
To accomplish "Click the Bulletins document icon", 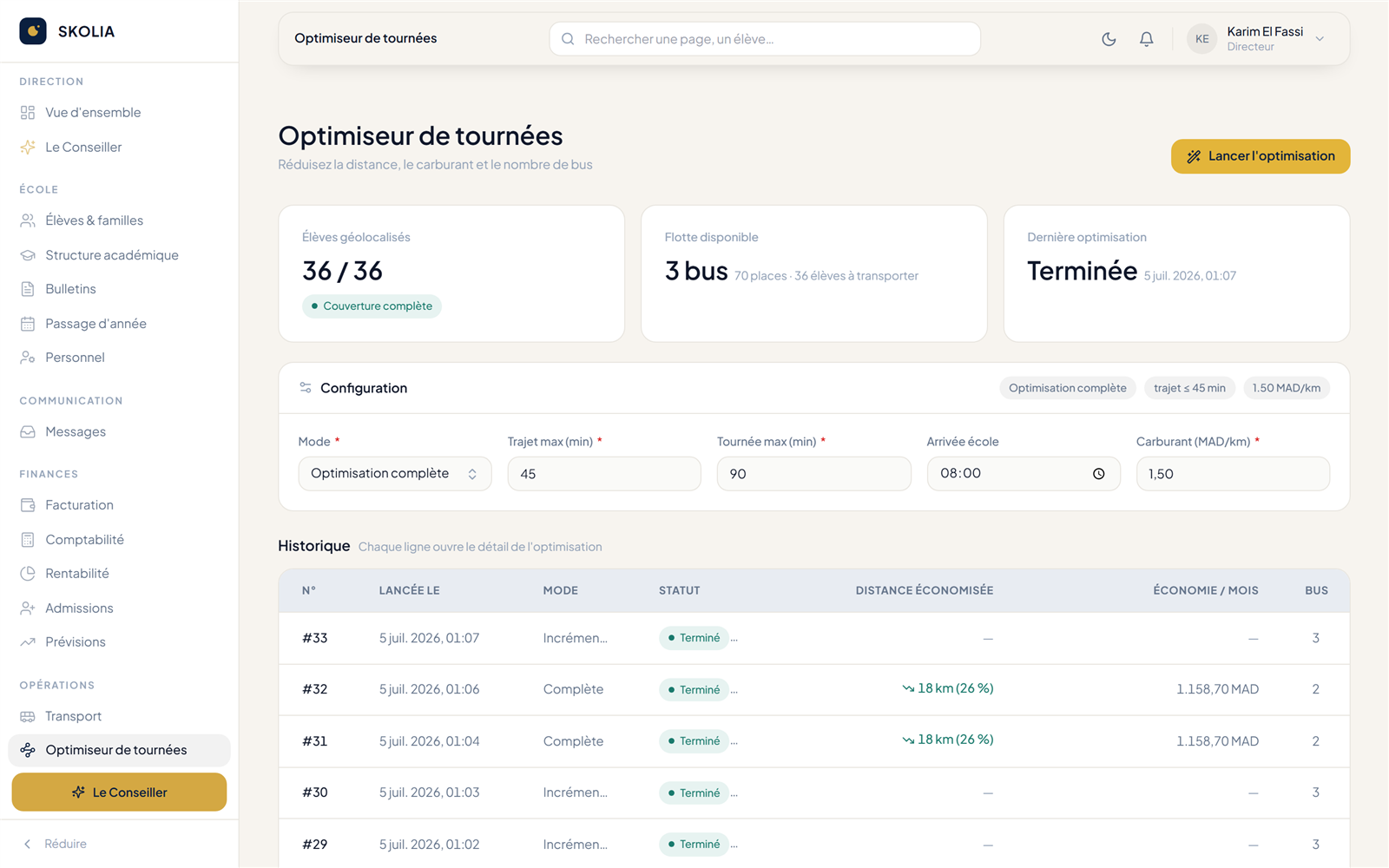I will [x=28, y=289].
